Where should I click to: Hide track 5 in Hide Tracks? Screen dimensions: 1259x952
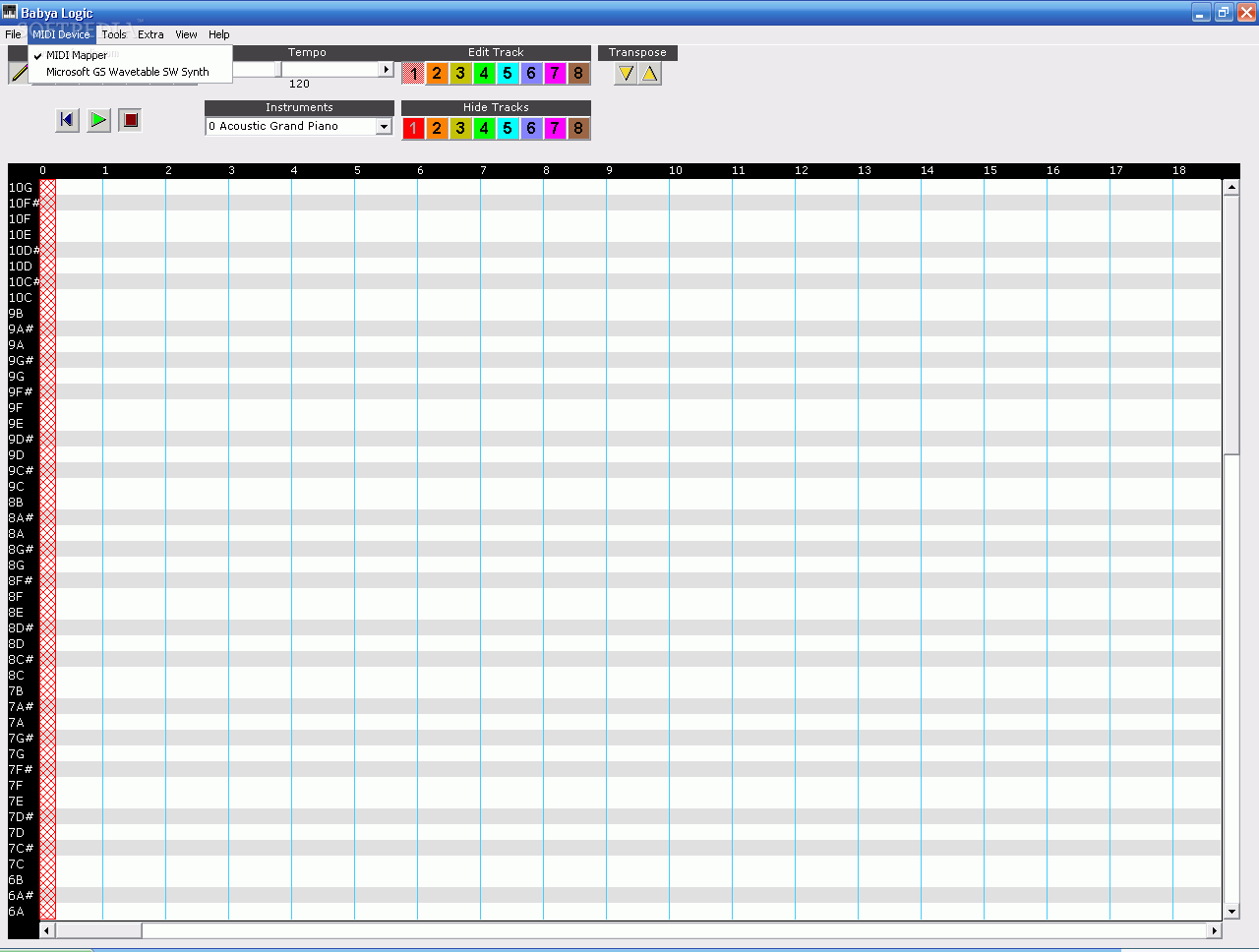click(508, 129)
